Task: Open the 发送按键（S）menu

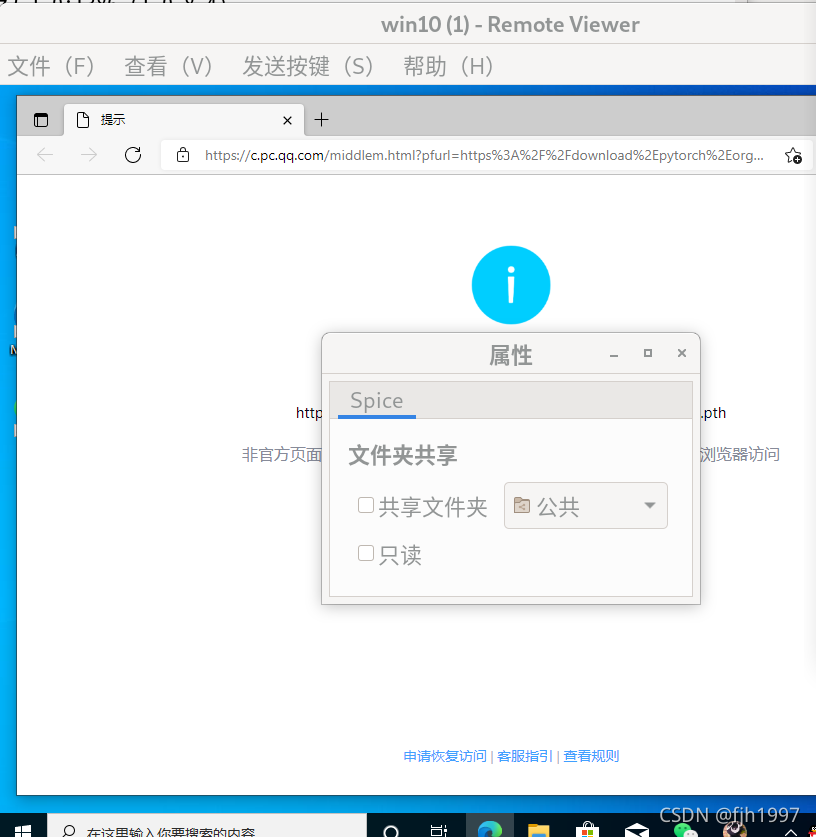Action: pos(307,66)
